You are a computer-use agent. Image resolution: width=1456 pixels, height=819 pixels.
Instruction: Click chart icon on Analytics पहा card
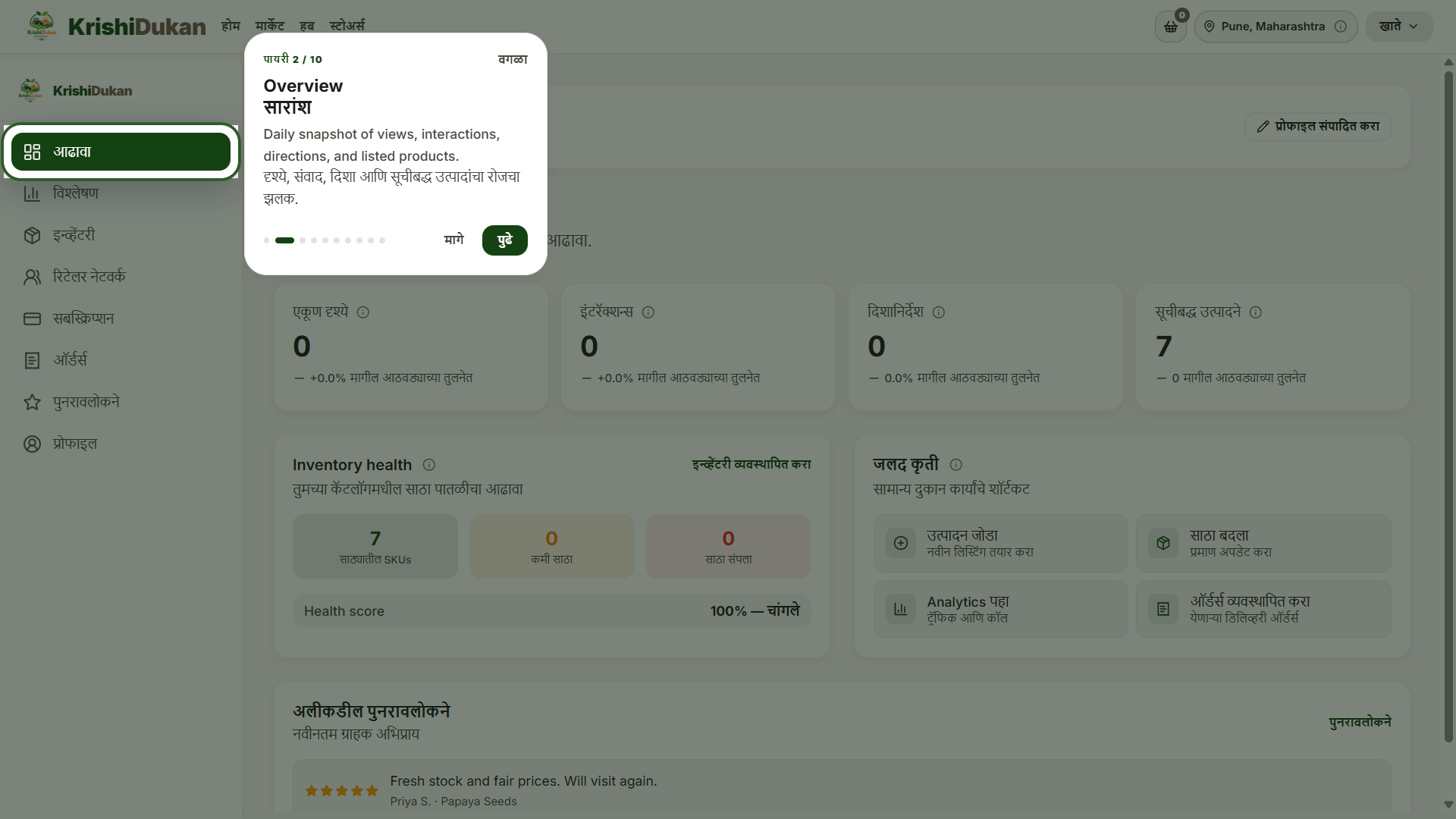[901, 609]
